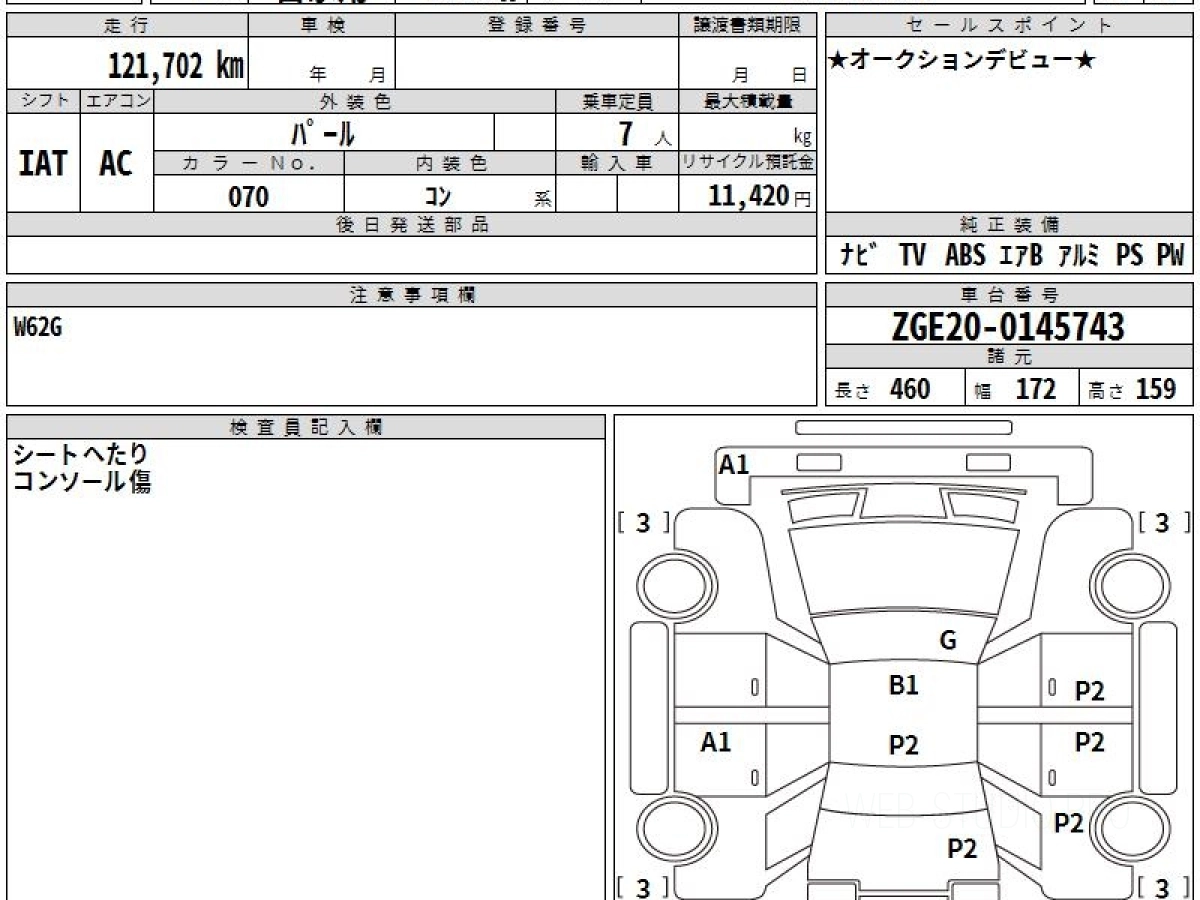Click the TV equipment entry

click(x=912, y=256)
